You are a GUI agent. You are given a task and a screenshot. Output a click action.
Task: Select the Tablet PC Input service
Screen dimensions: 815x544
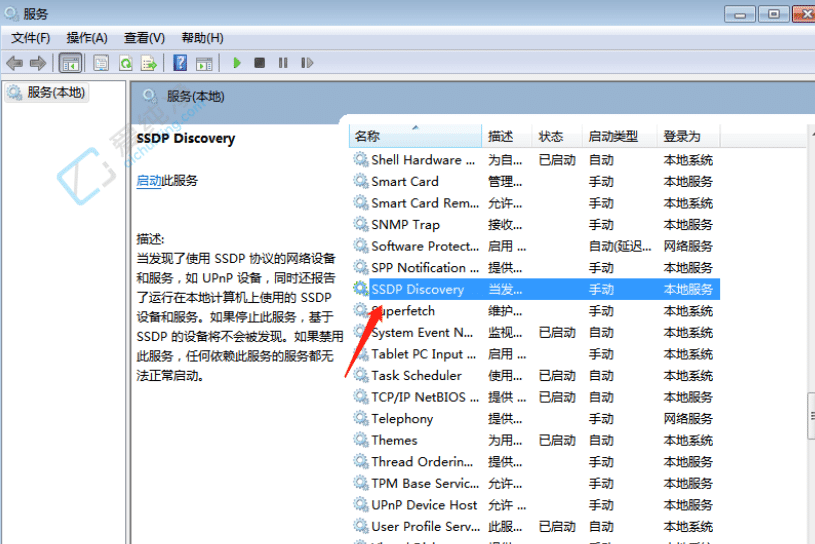[x=535, y=354]
